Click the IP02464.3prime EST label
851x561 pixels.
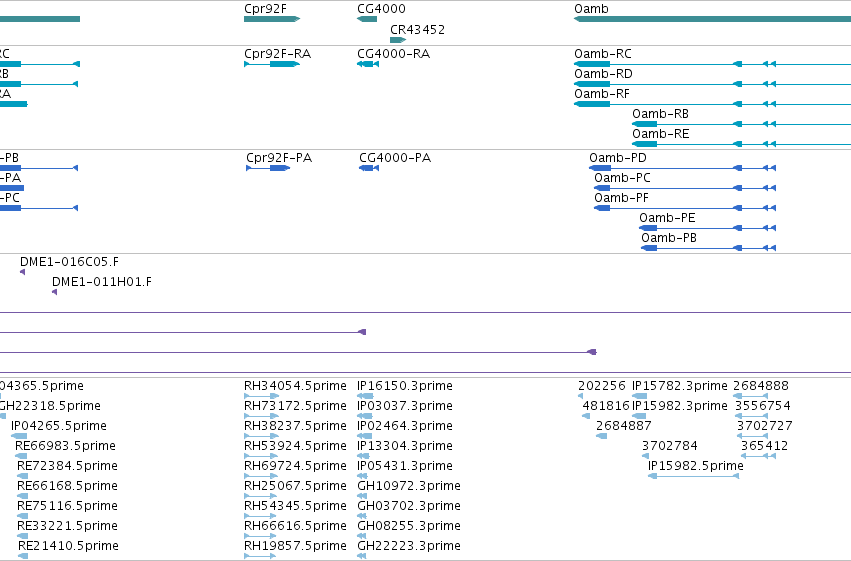(405, 426)
